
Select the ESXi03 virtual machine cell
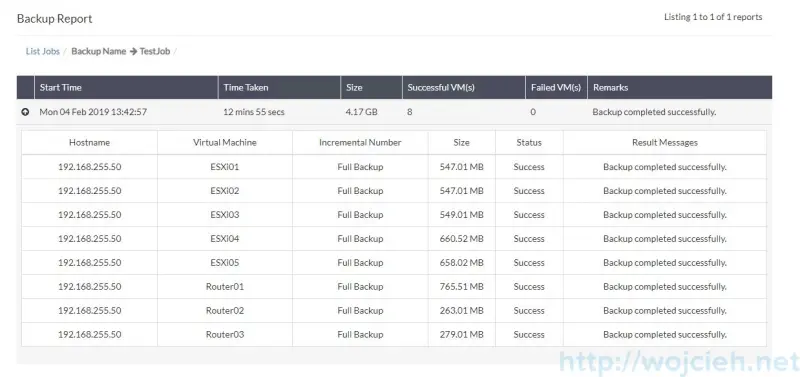(x=225, y=215)
